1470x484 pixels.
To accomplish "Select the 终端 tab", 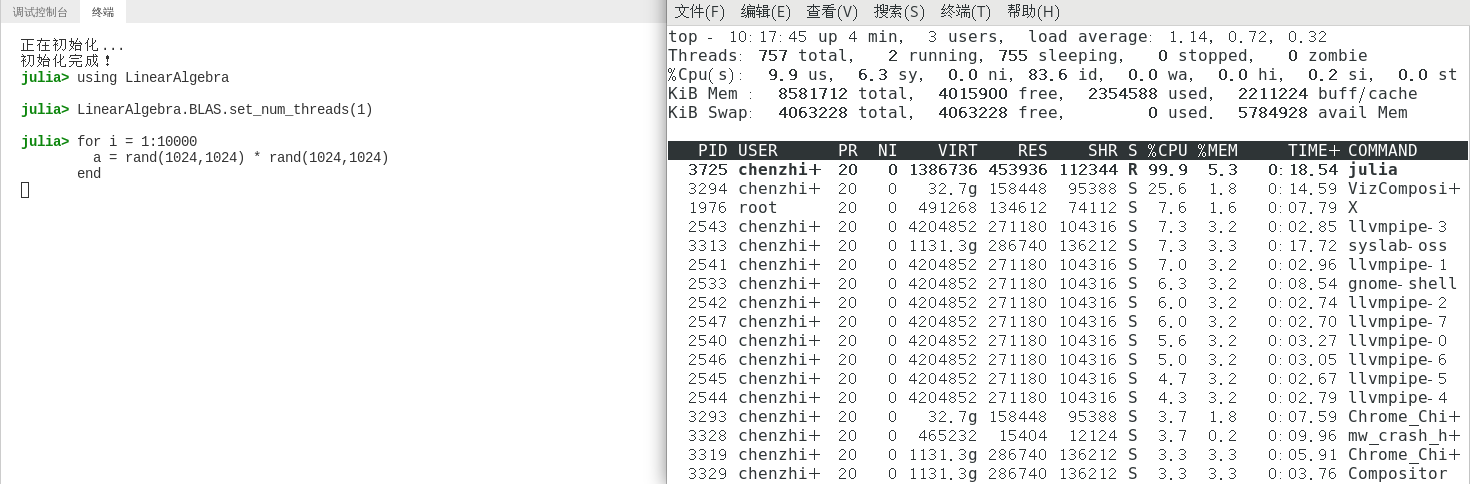I will 102,12.
